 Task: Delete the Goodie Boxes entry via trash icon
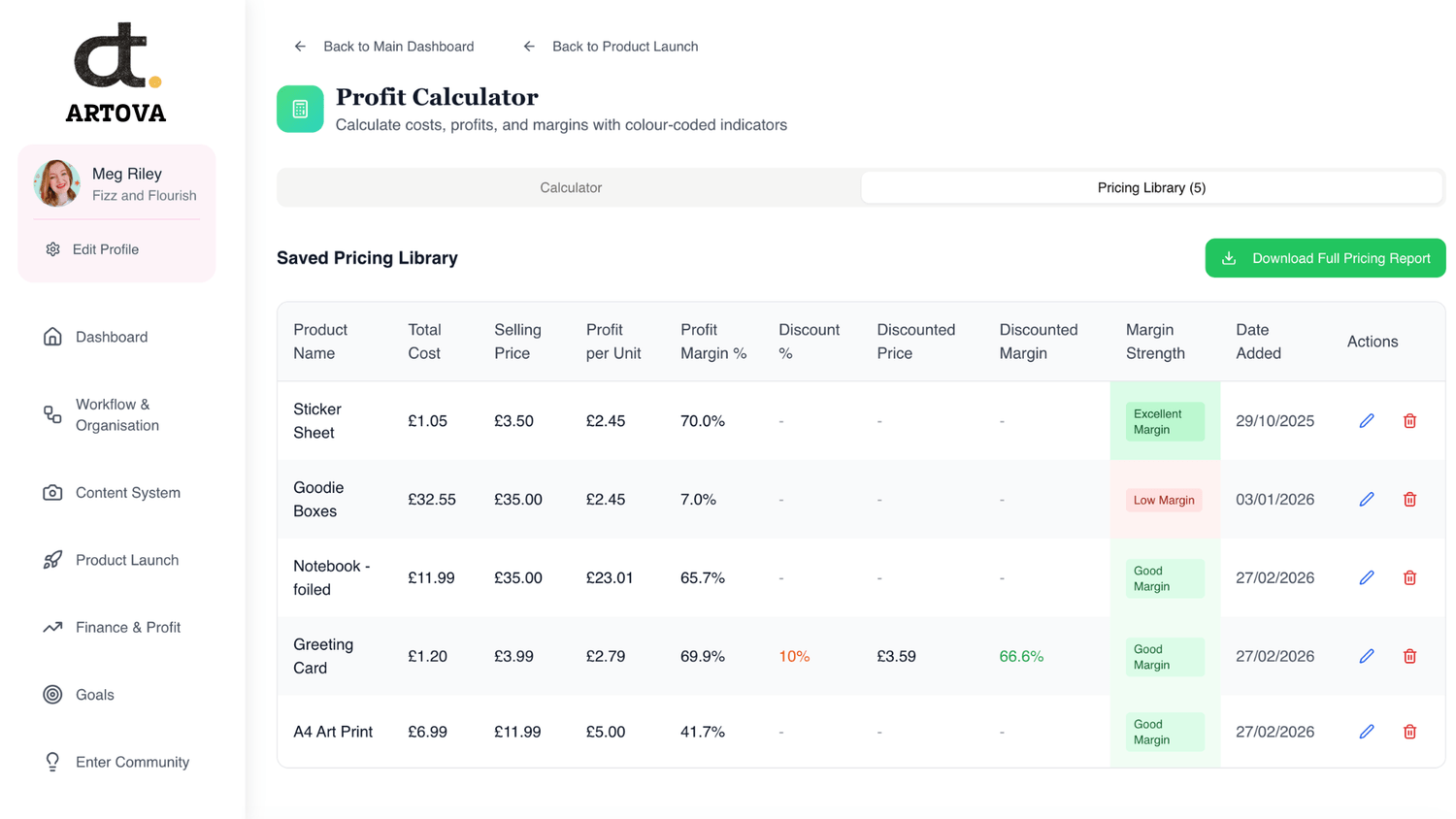tap(1409, 500)
